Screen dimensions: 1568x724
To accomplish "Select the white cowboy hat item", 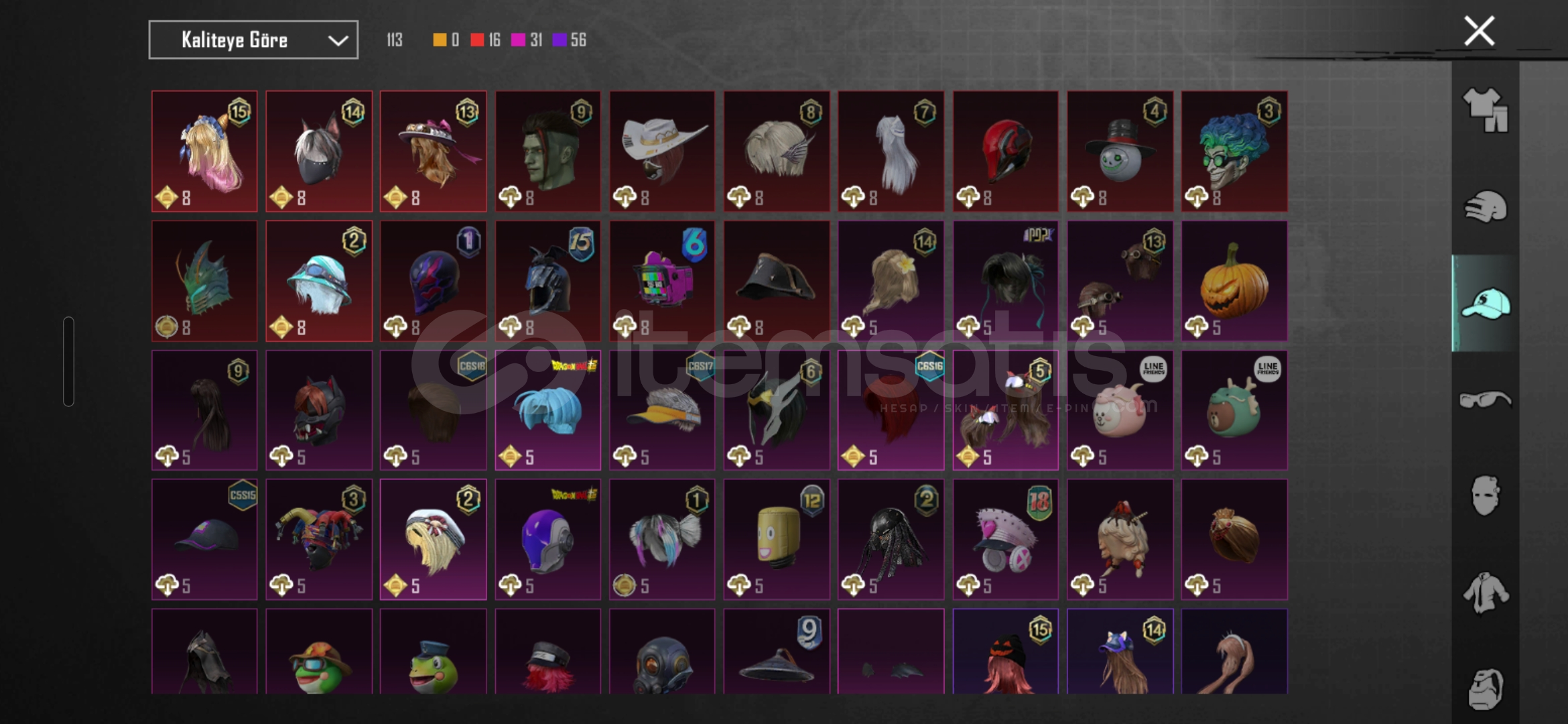I will point(662,152).
